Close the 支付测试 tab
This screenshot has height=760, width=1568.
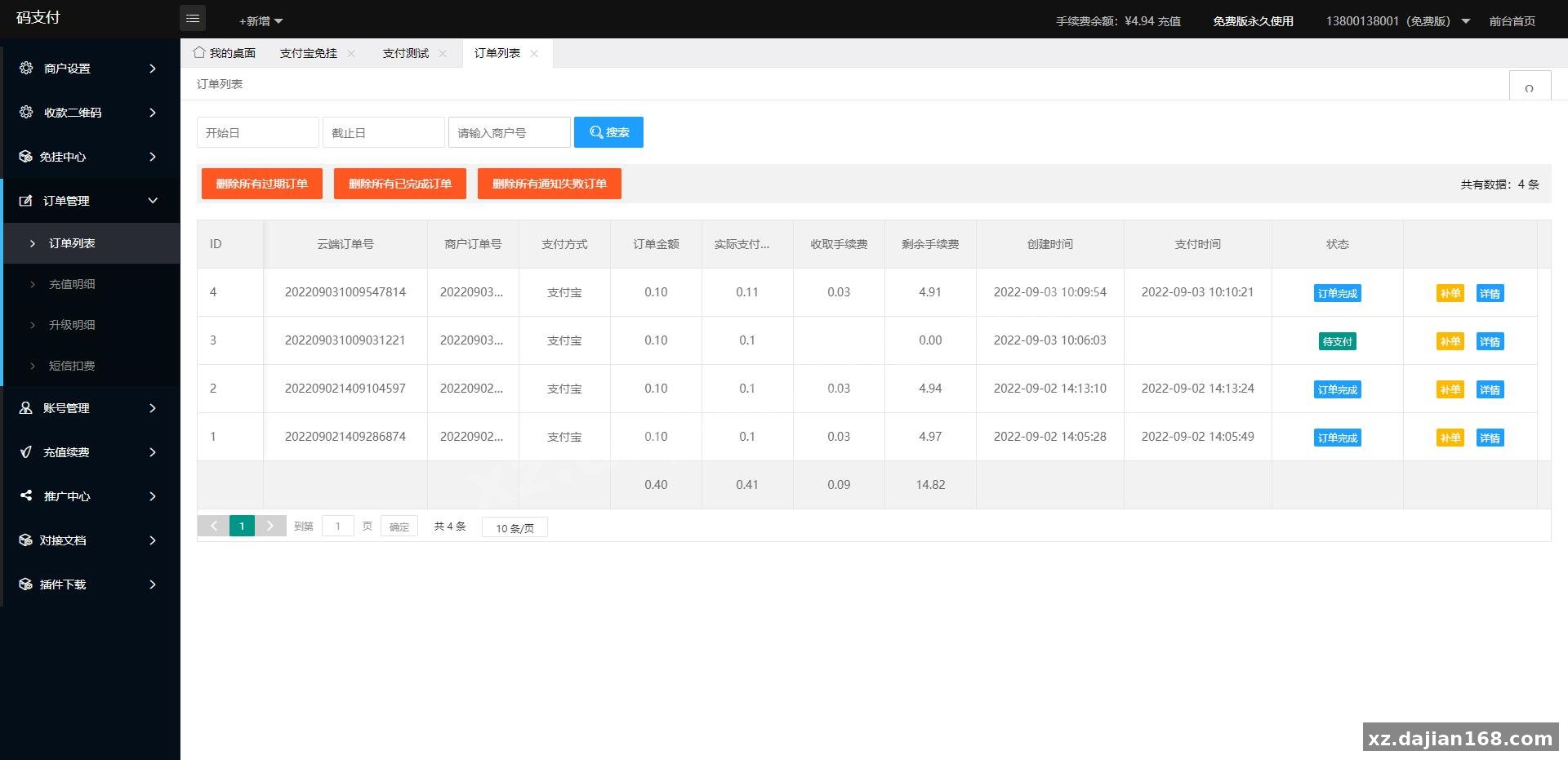(x=443, y=53)
